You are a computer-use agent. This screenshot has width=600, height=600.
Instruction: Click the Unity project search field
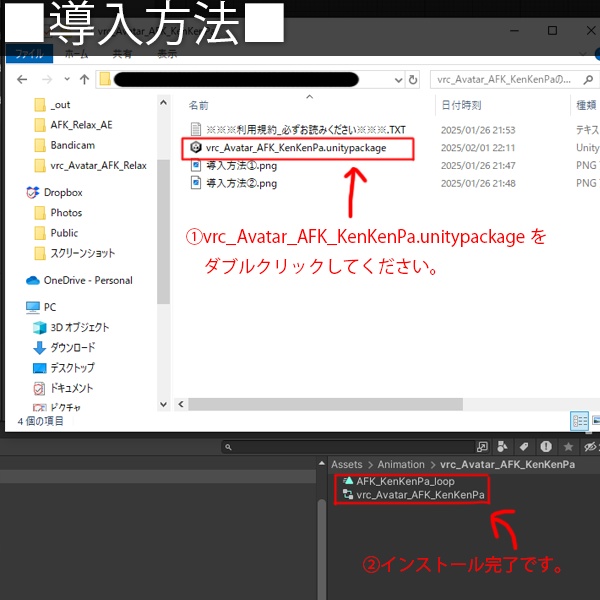[x=348, y=447]
